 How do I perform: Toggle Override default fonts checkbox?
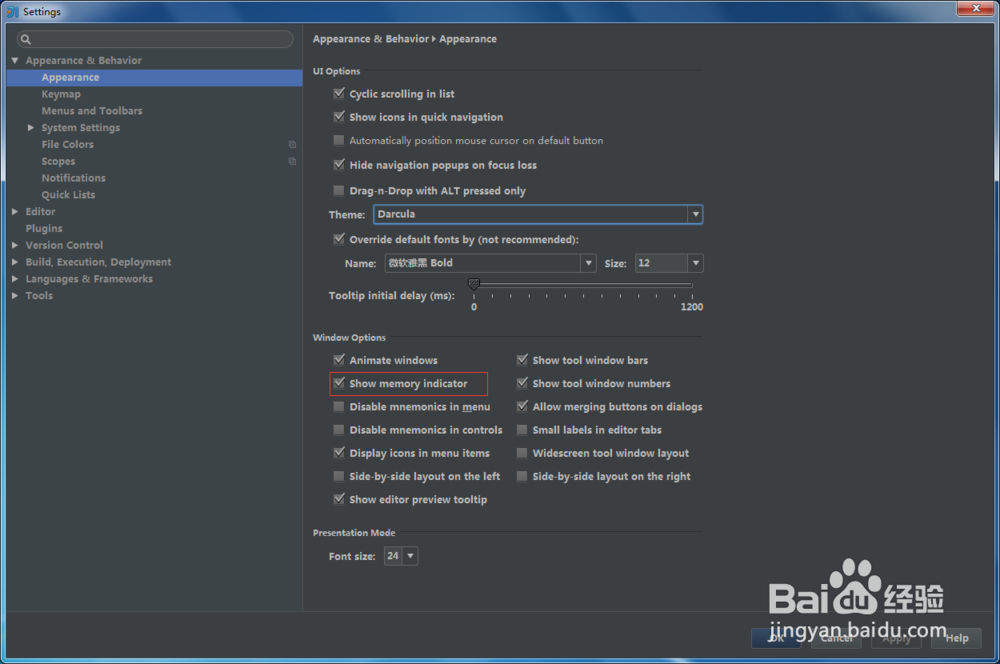(339, 239)
